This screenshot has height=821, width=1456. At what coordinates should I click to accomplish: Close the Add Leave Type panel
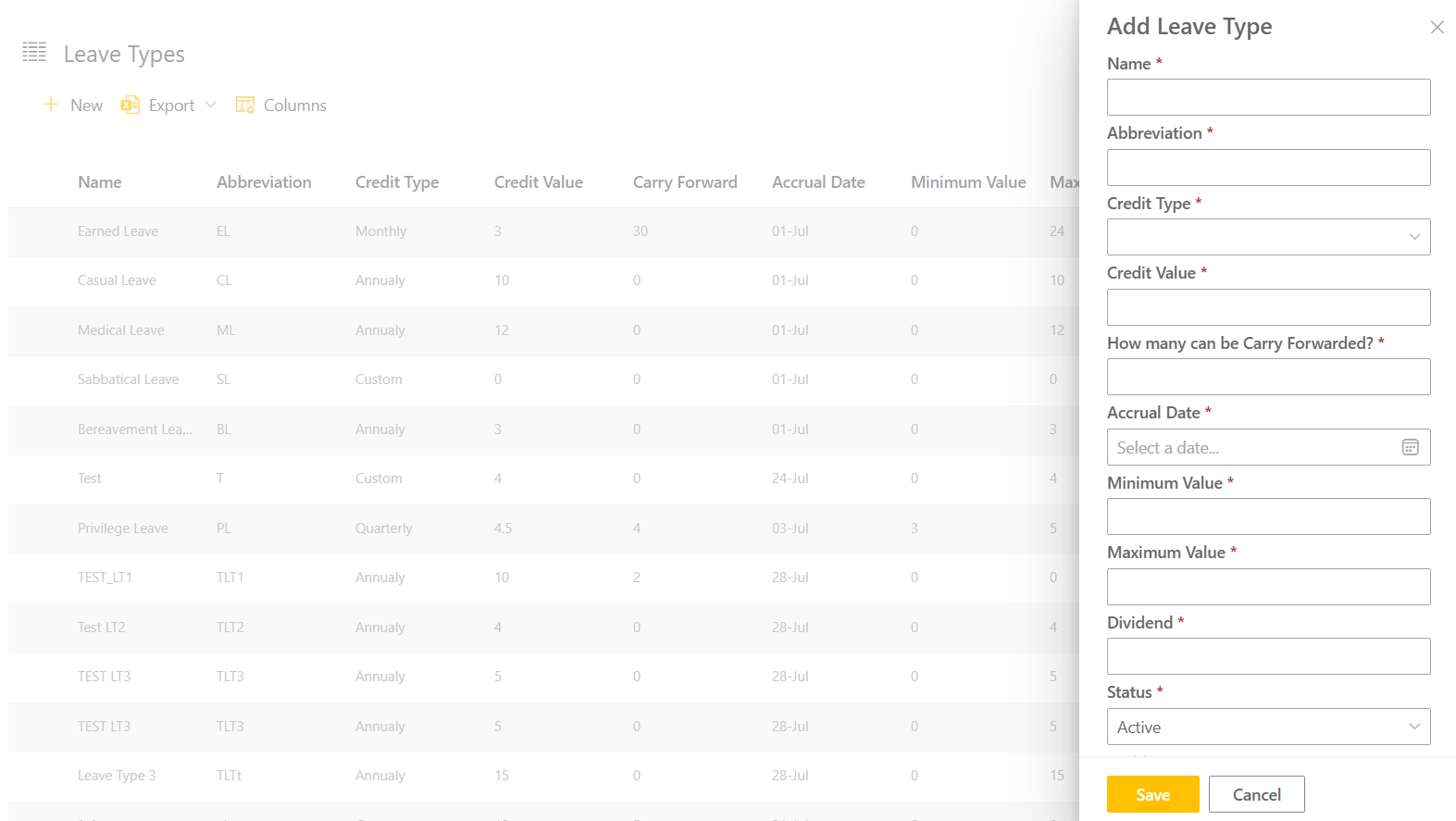pyautogui.click(x=1437, y=28)
